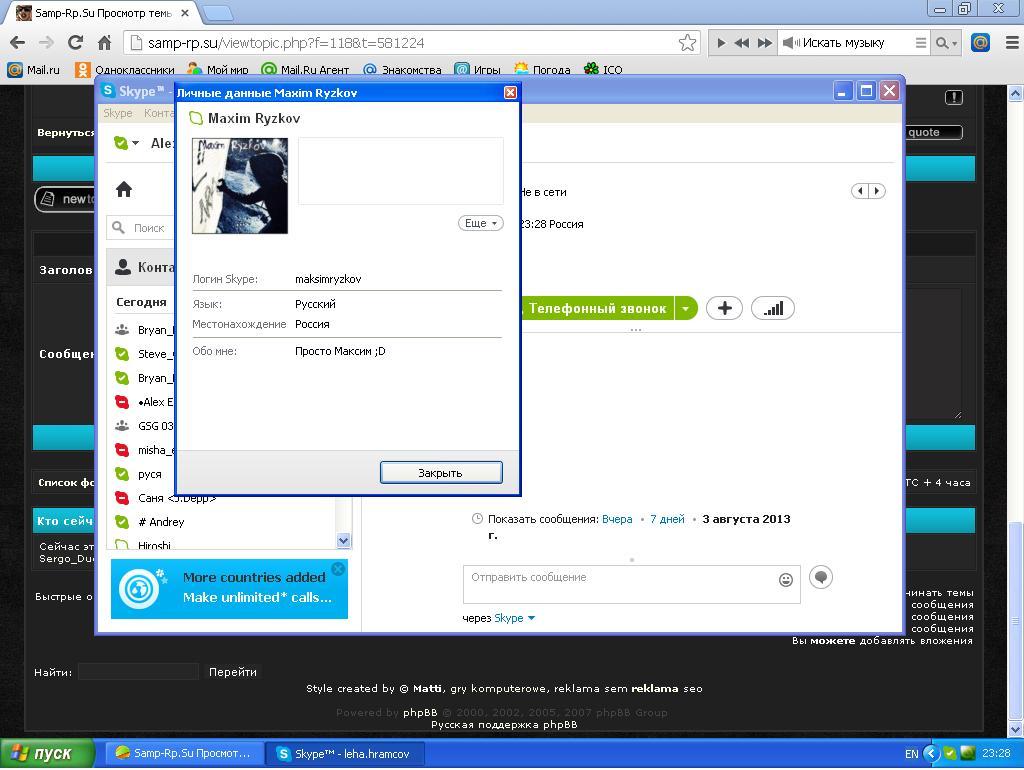Click the quote button on forum page
Screen dimensions: 1024x770
coord(933,133)
